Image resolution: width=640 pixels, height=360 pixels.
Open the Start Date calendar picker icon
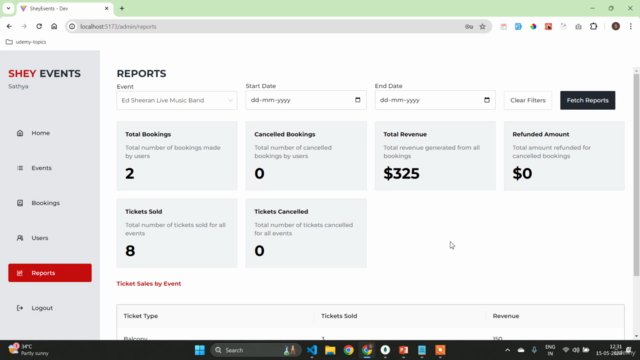point(358,100)
